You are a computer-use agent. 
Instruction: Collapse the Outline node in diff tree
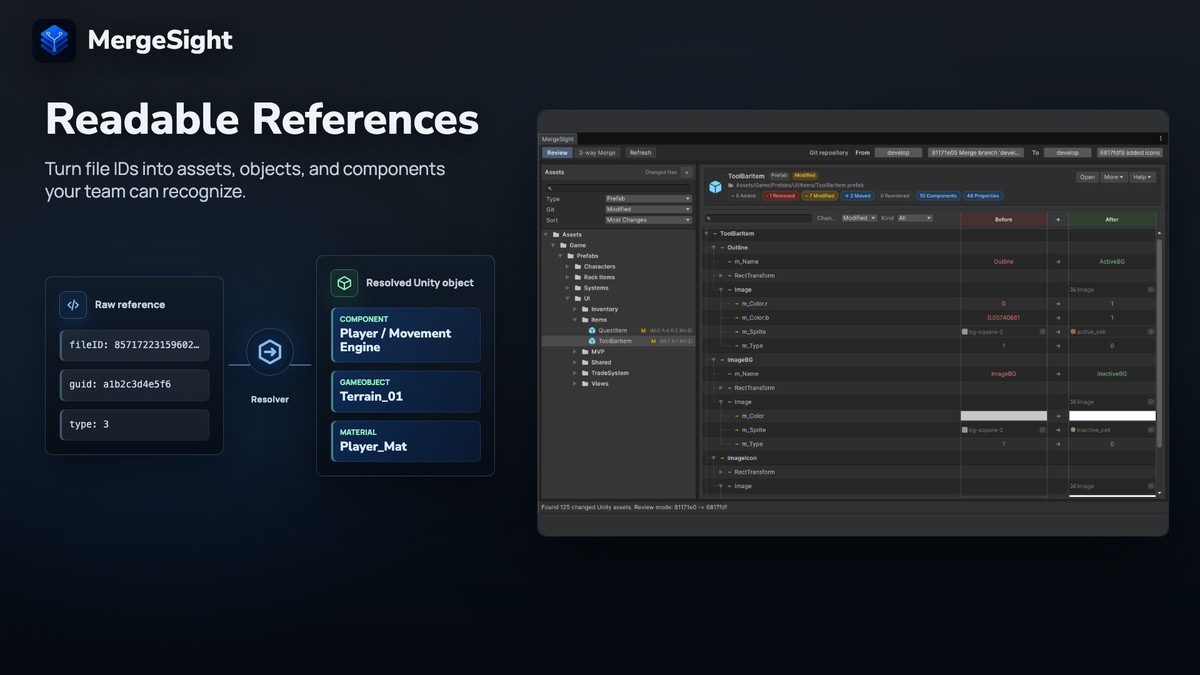tap(713, 247)
